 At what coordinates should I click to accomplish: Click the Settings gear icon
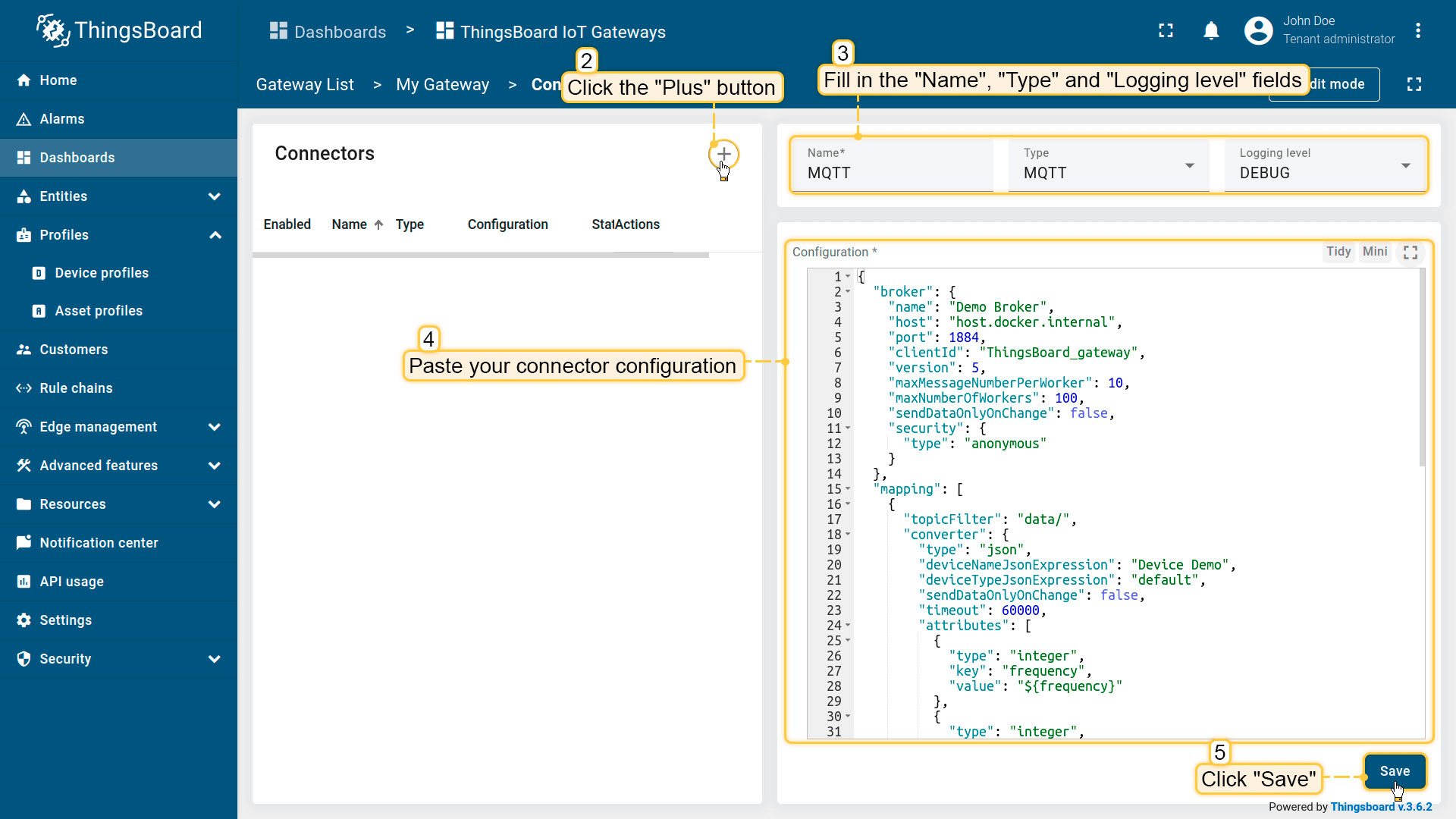point(24,620)
